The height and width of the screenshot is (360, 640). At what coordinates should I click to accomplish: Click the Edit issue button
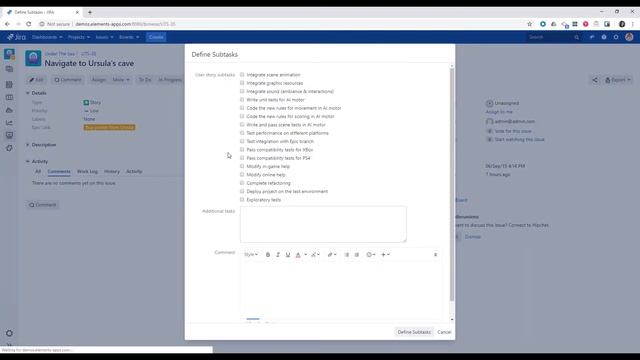[x=36, y=80]
